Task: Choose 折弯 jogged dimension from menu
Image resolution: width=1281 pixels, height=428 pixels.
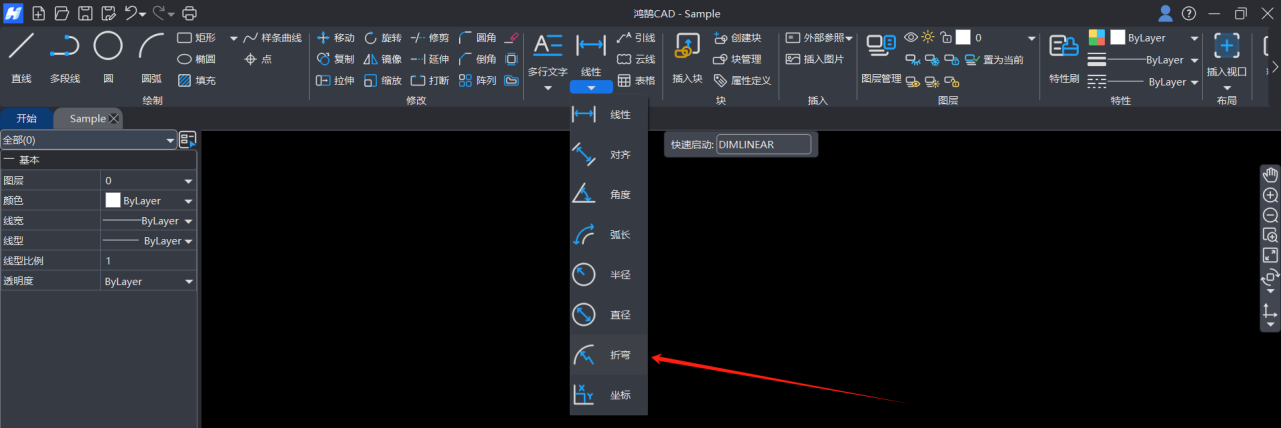Action: click(x=608, y=355)
